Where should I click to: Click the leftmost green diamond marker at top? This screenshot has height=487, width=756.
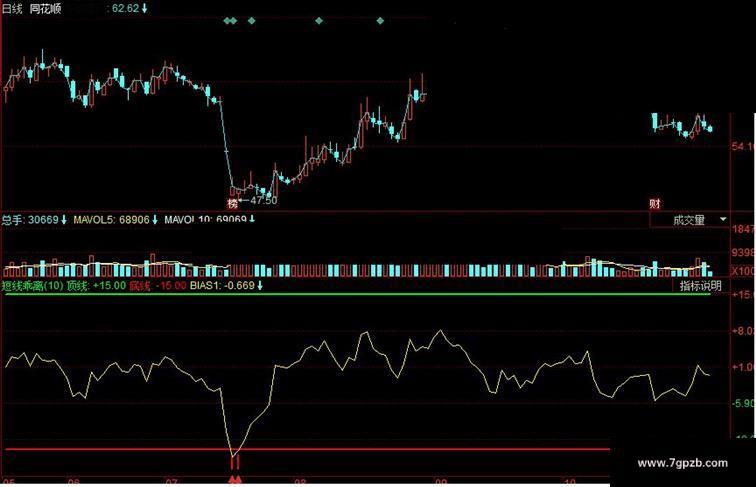227,21
